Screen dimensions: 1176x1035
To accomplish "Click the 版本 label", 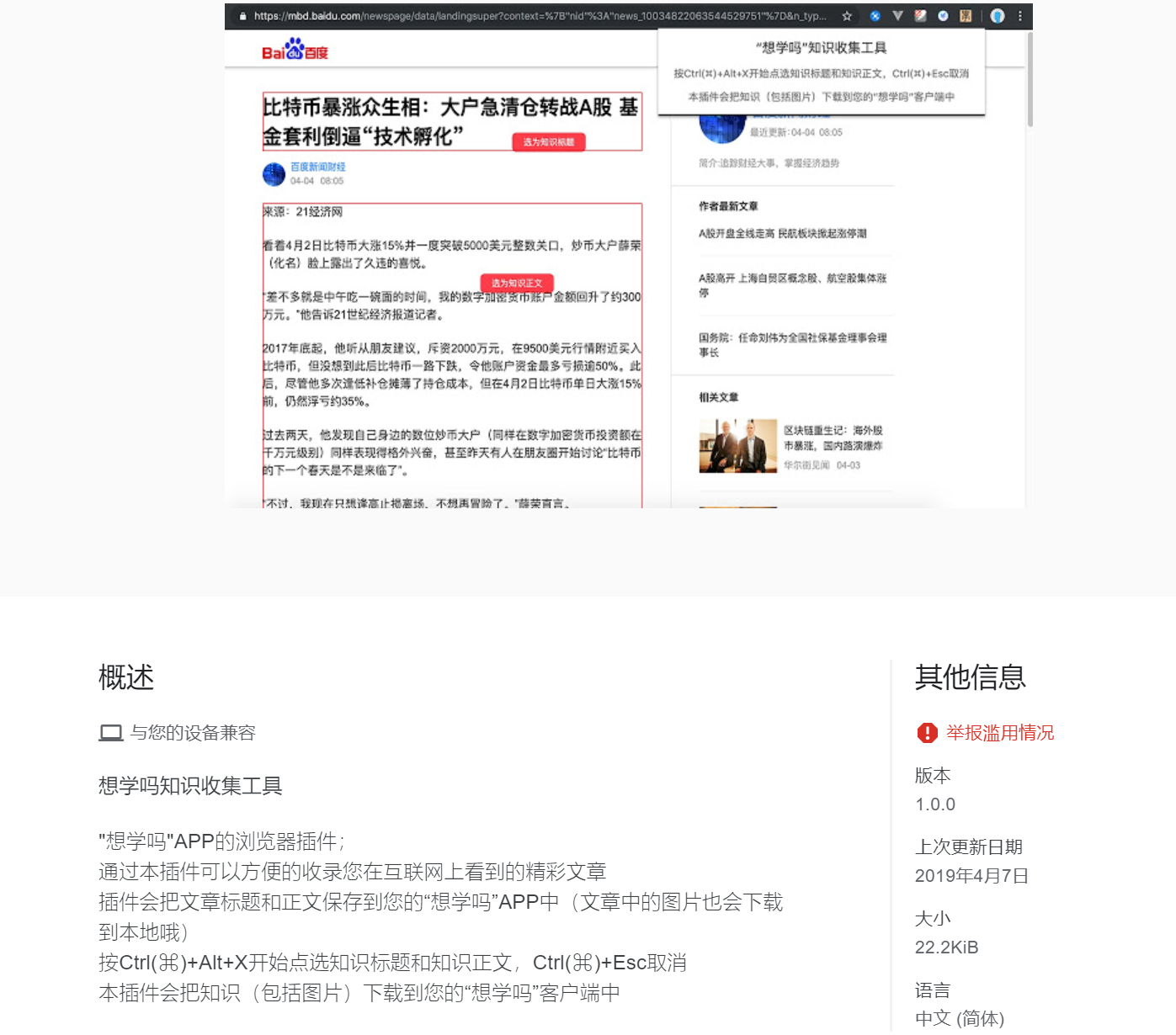I will [x=933, y=775].
